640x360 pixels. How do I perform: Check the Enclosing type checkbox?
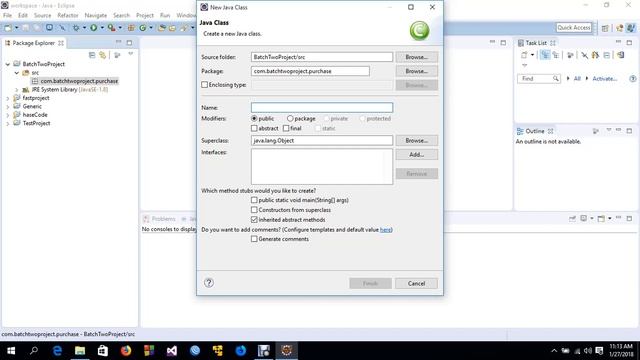click(x=204, y=85)
